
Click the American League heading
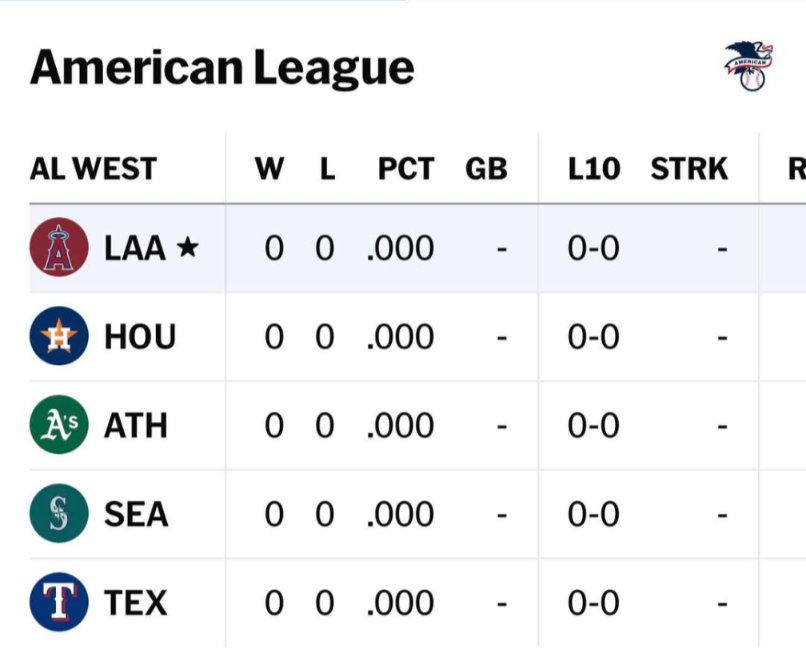pos(222,68)
